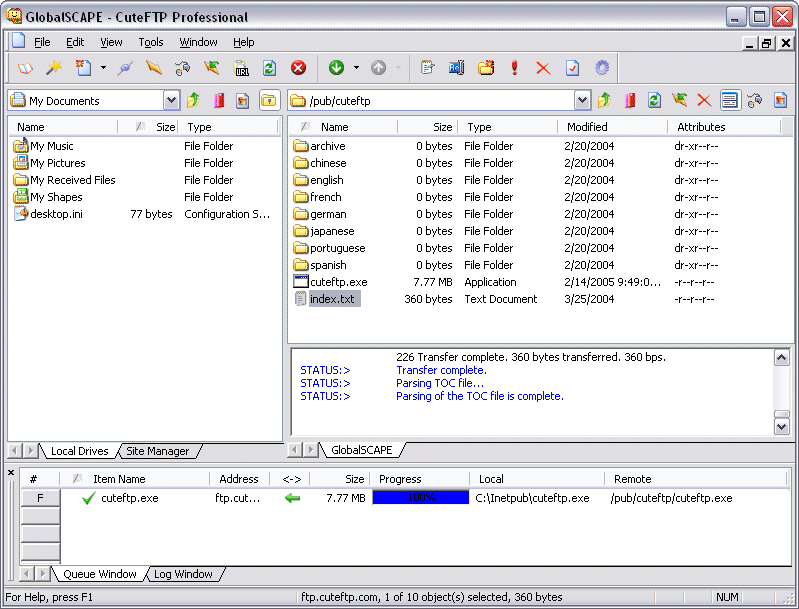Click the remote pane refresh icon
The image size is (799, 609).
[x=654, y=100]
